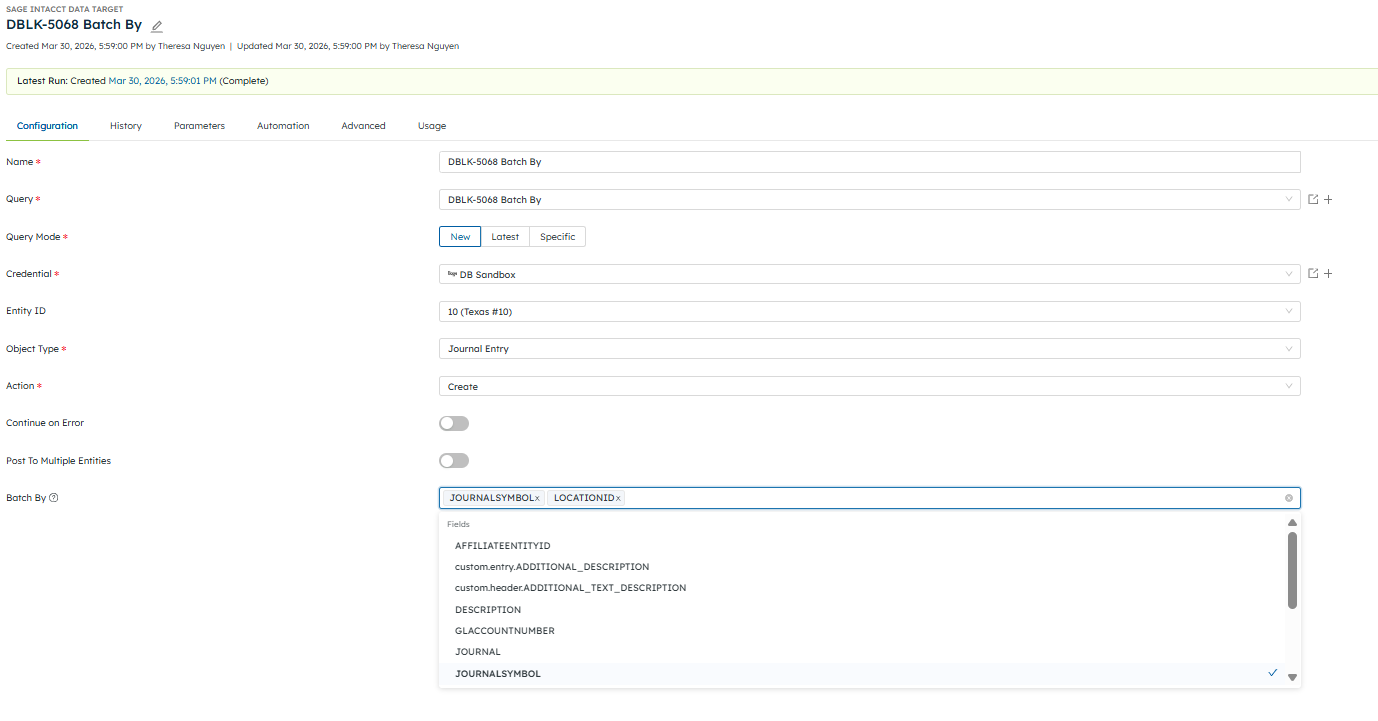Select GLACCOUNTNUMBER from field list
Viewport: 1378px width, 721px height.
coord(505,631)
